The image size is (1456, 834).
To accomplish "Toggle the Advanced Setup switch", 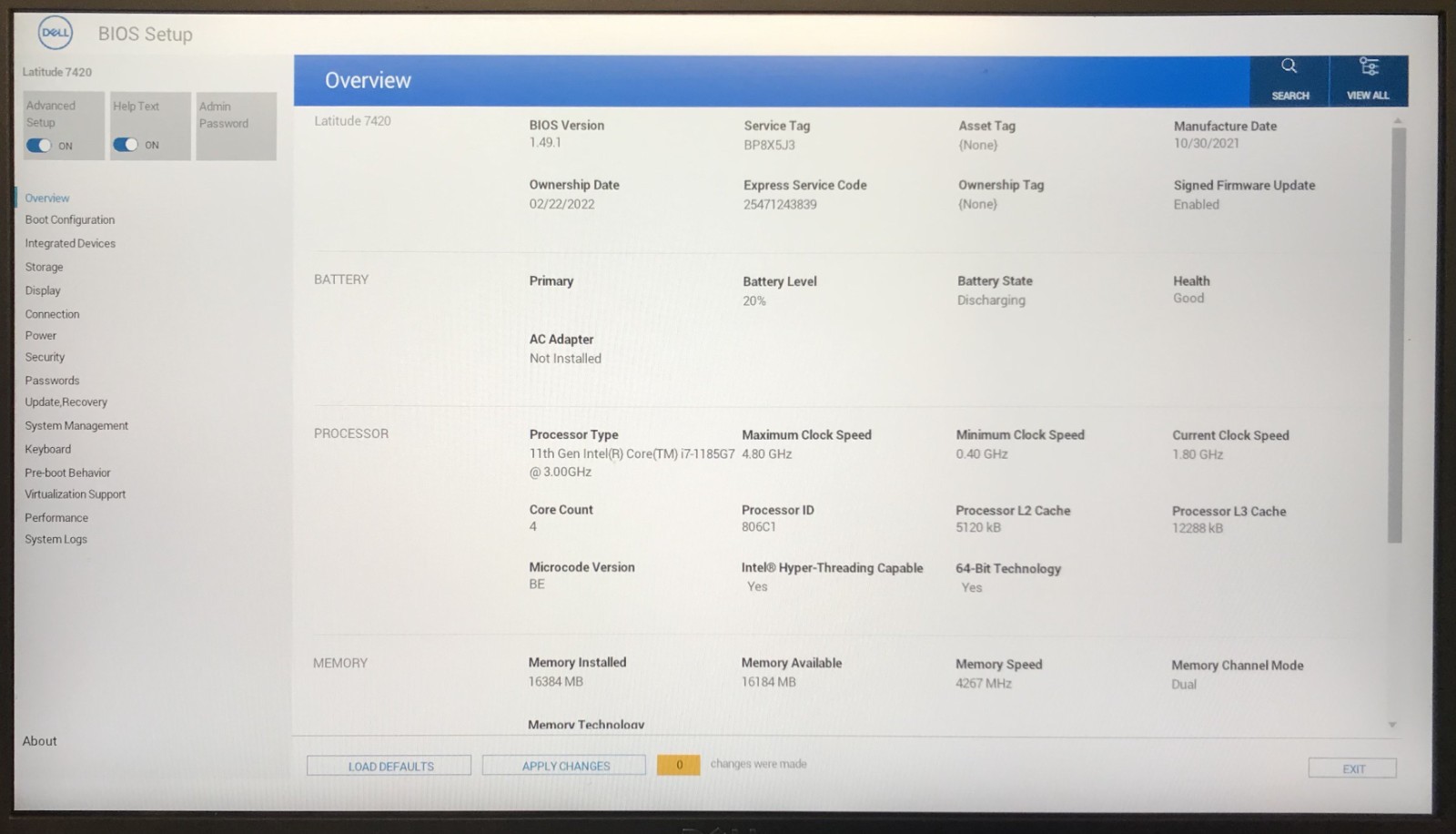I will coord(39,146).
